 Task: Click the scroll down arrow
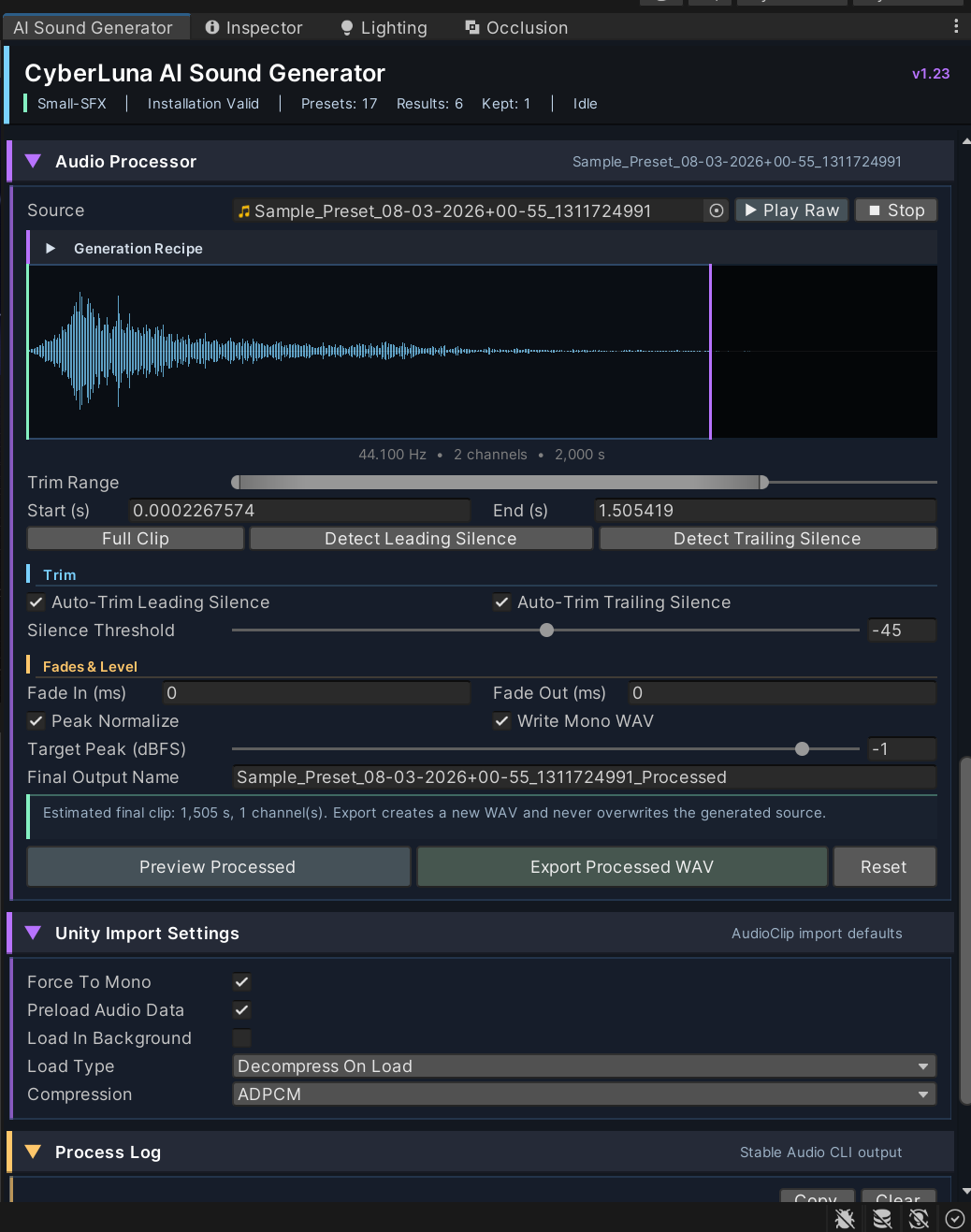tap(966, 1191)
